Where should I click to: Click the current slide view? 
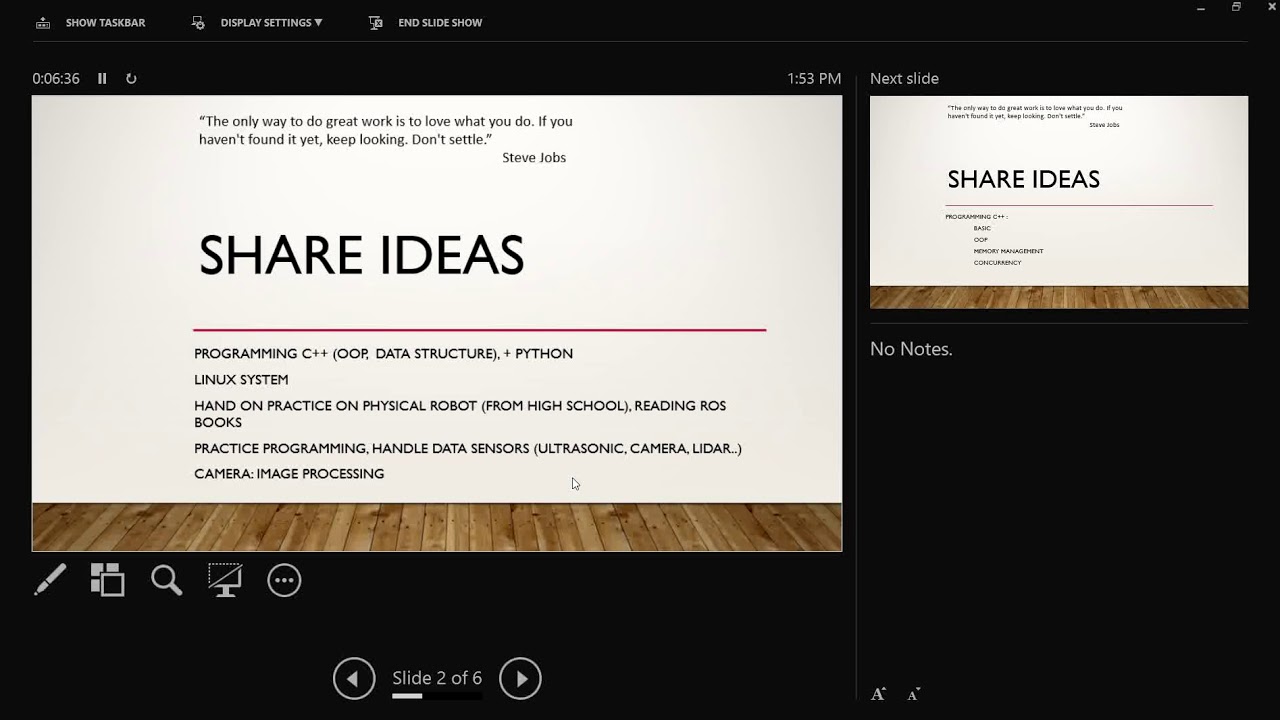tap(437, 323)
